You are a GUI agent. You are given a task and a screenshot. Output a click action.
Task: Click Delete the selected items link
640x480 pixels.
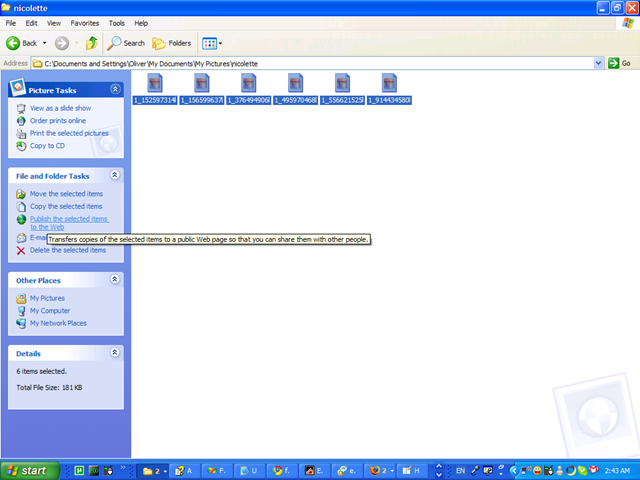coord(68,250)
